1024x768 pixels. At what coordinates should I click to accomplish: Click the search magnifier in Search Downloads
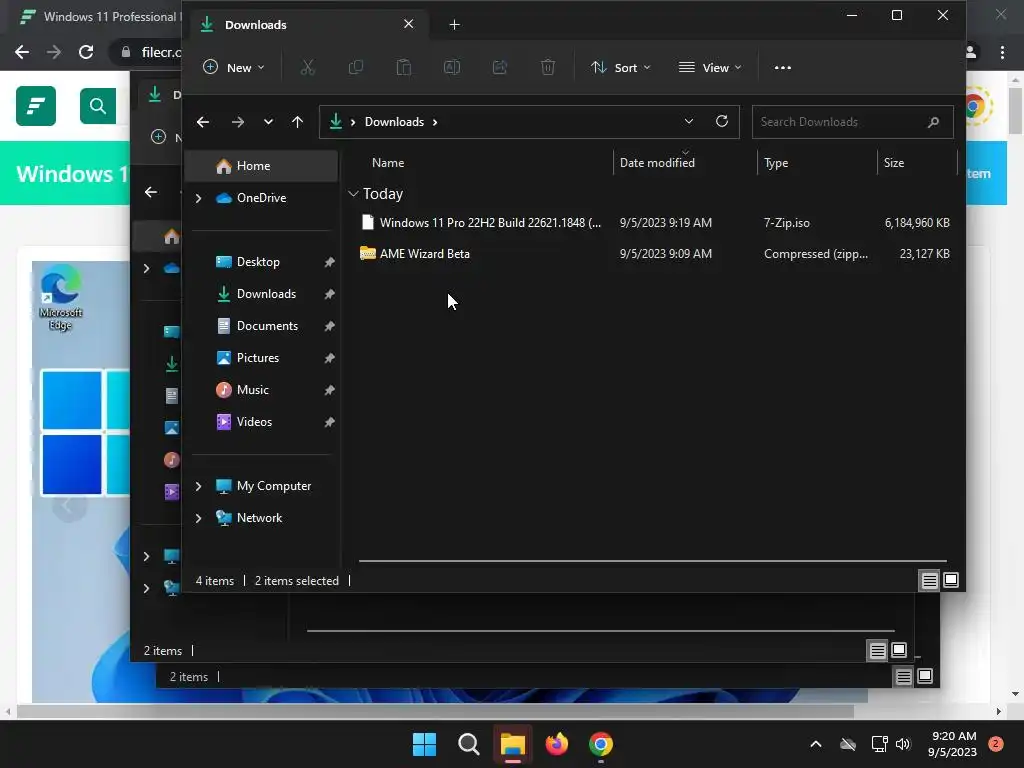[x=933, y=121]
